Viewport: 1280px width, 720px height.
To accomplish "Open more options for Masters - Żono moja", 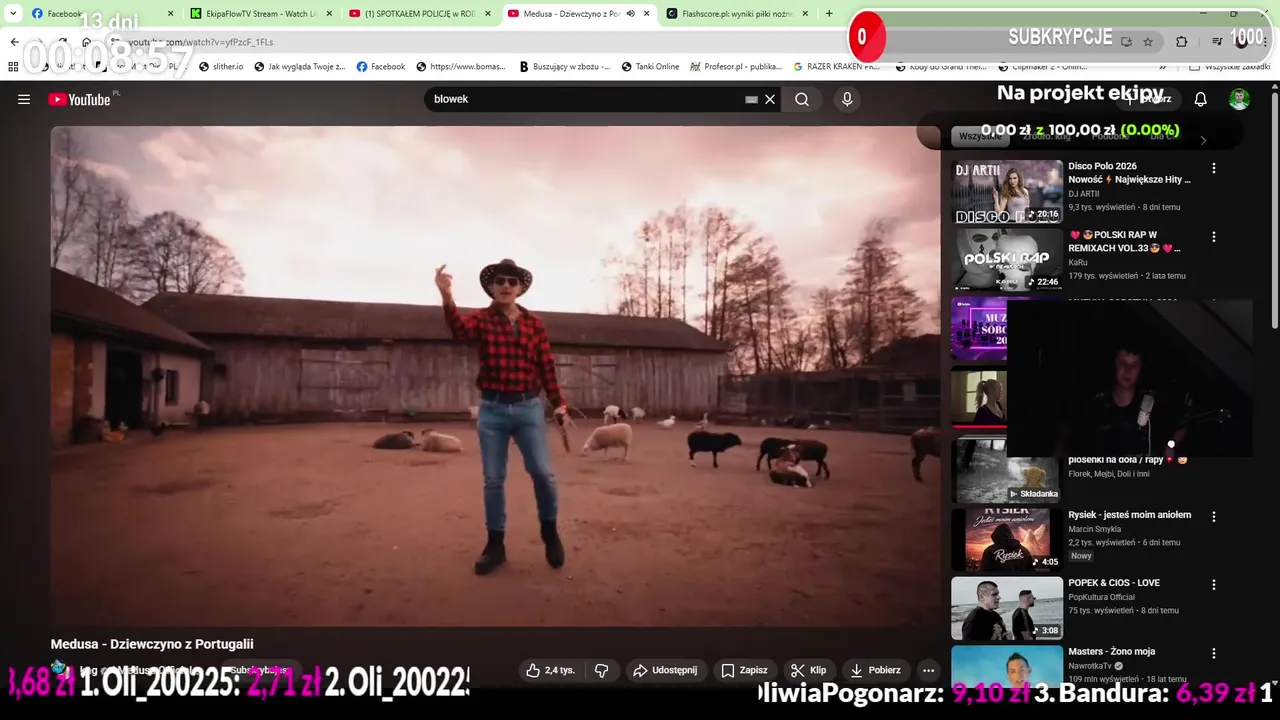I will pos(1214,653).
